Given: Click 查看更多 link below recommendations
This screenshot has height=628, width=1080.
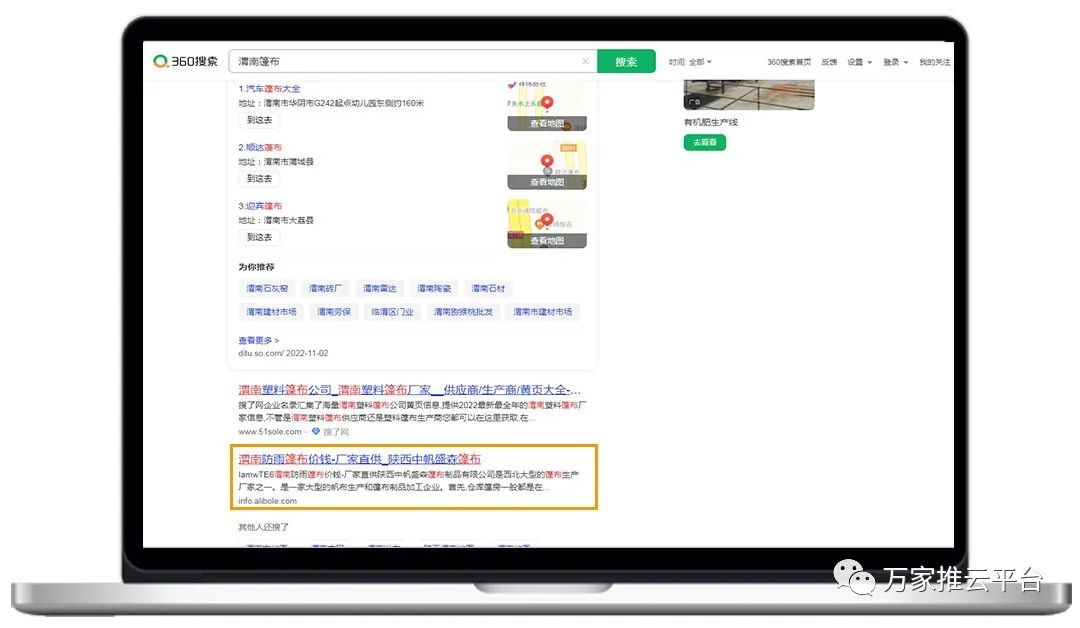Looking at the screenshot, I should (x=258, y=341).
